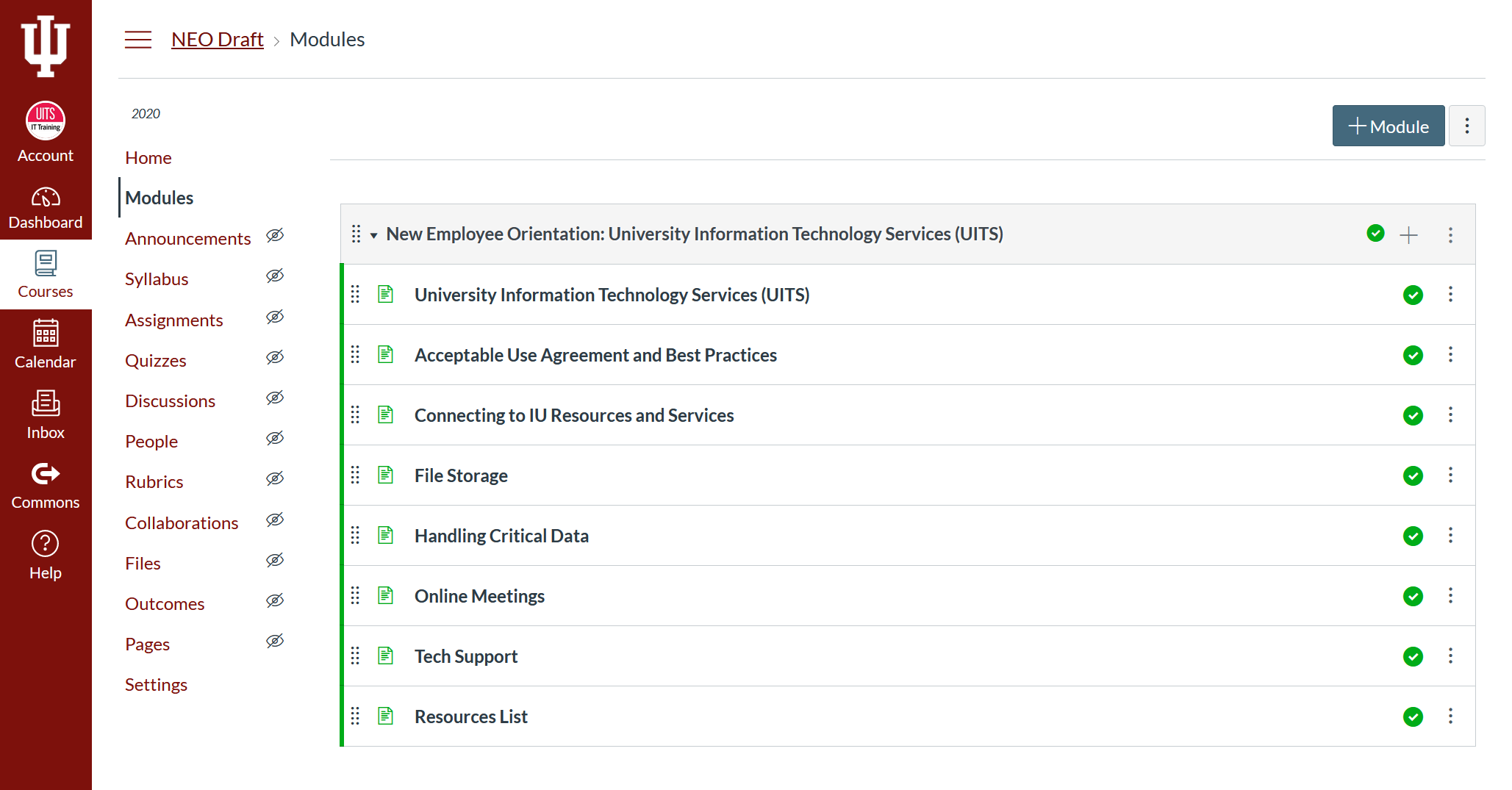Open People in course navigation
This screenshot has width=1512, height=790.
tap(151, 442)
